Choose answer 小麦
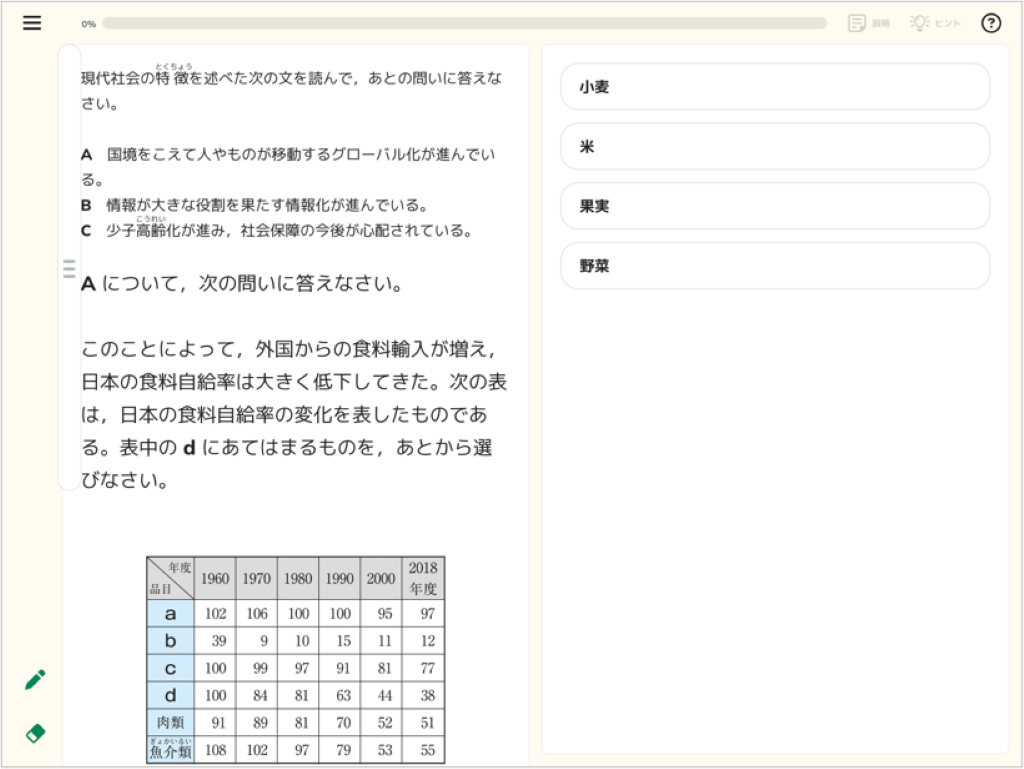 pyautogui.click(x=775, y=87)
